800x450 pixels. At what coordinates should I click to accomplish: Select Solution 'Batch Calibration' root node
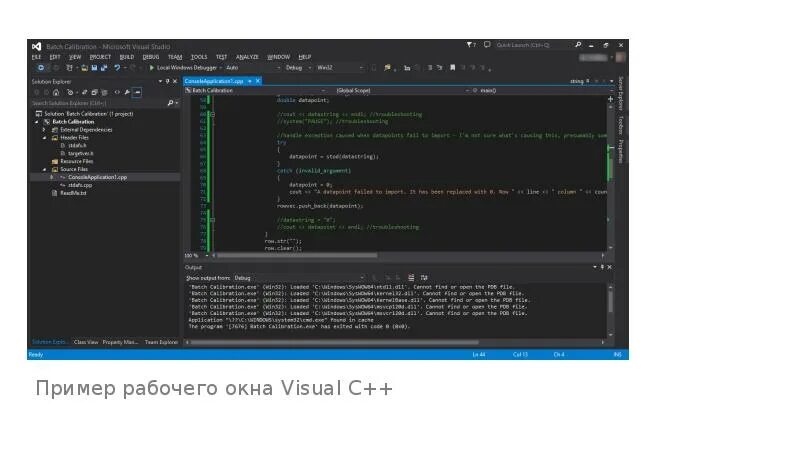(88, 114)
